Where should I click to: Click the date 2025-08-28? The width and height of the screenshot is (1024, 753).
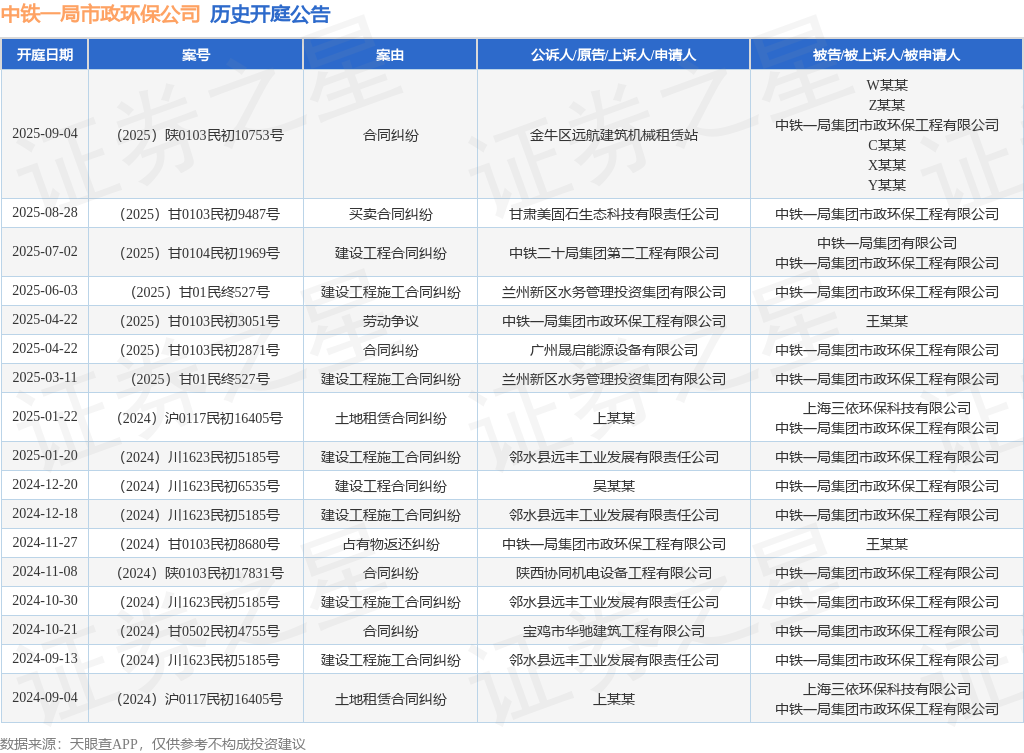(45, 212)
